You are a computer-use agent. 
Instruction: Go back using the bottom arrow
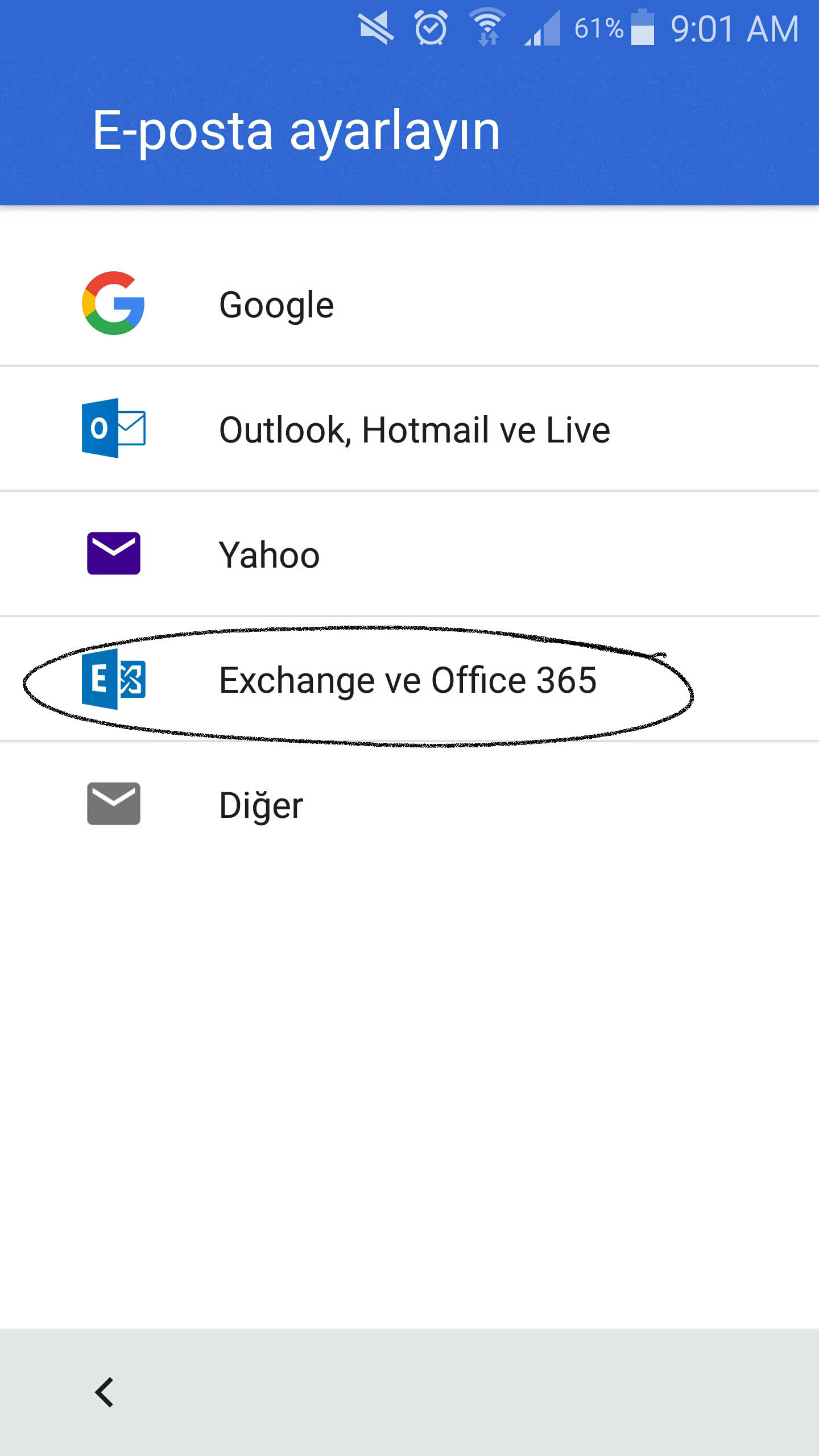coord(105,1392)
